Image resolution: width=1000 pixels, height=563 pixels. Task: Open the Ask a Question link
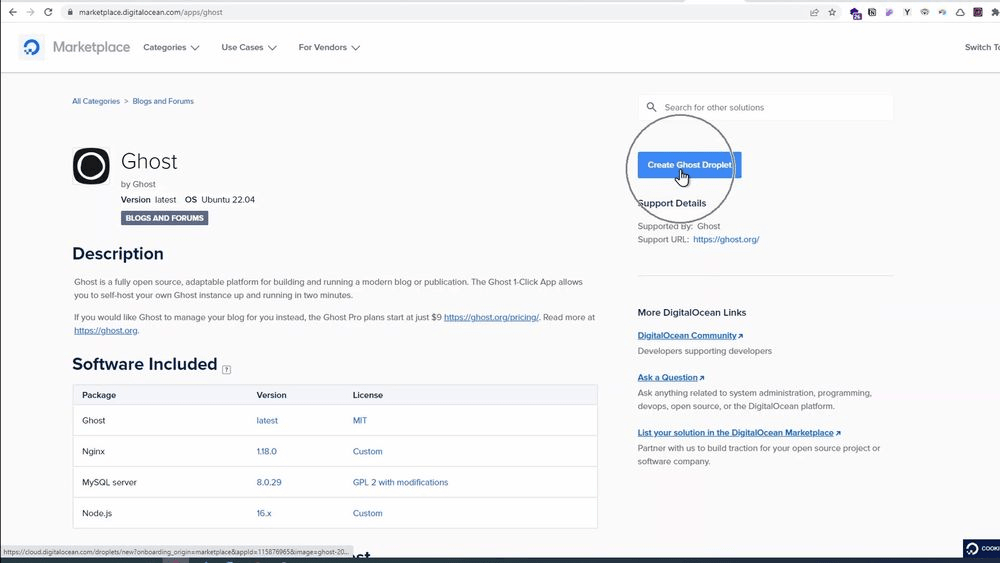[x=671, y=377]
